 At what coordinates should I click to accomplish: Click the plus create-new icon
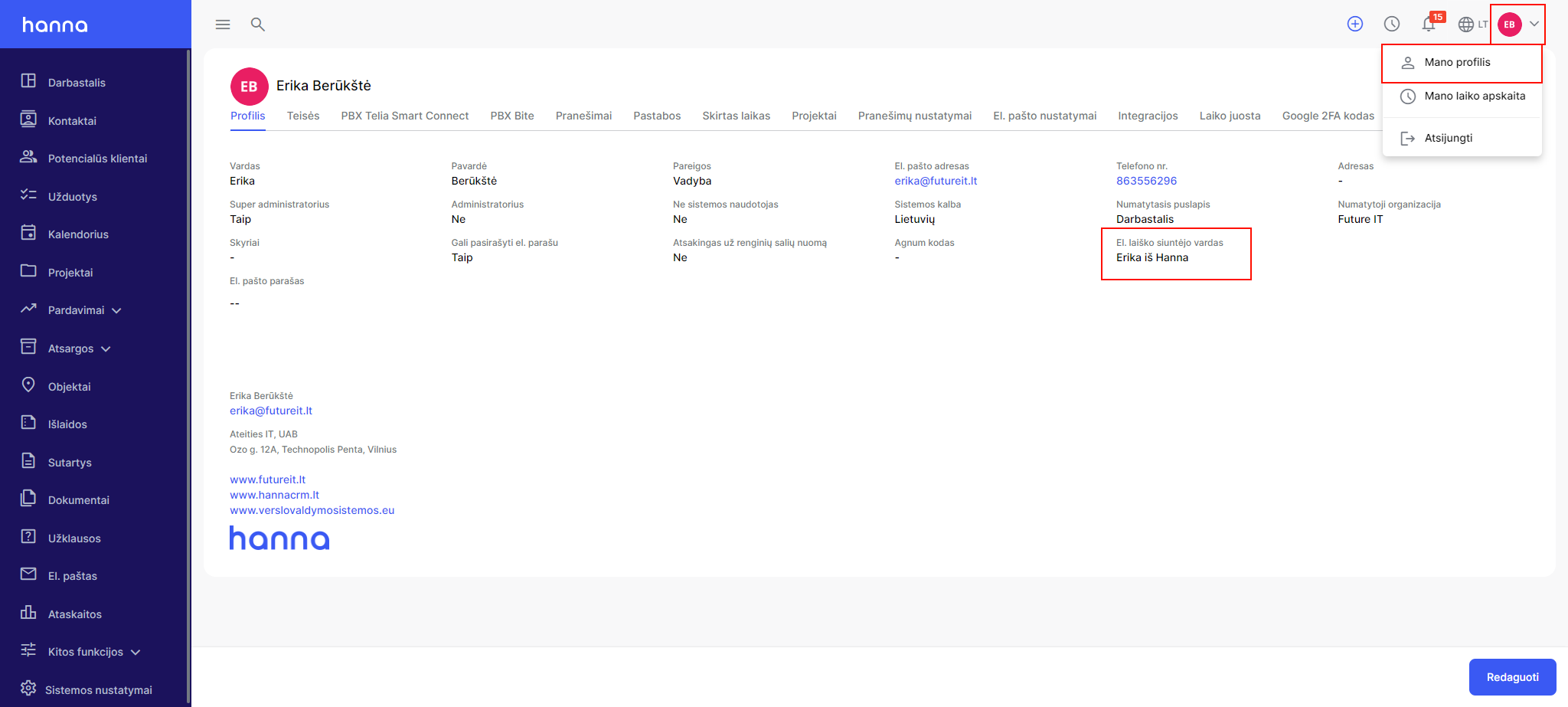coord(1355,24)
